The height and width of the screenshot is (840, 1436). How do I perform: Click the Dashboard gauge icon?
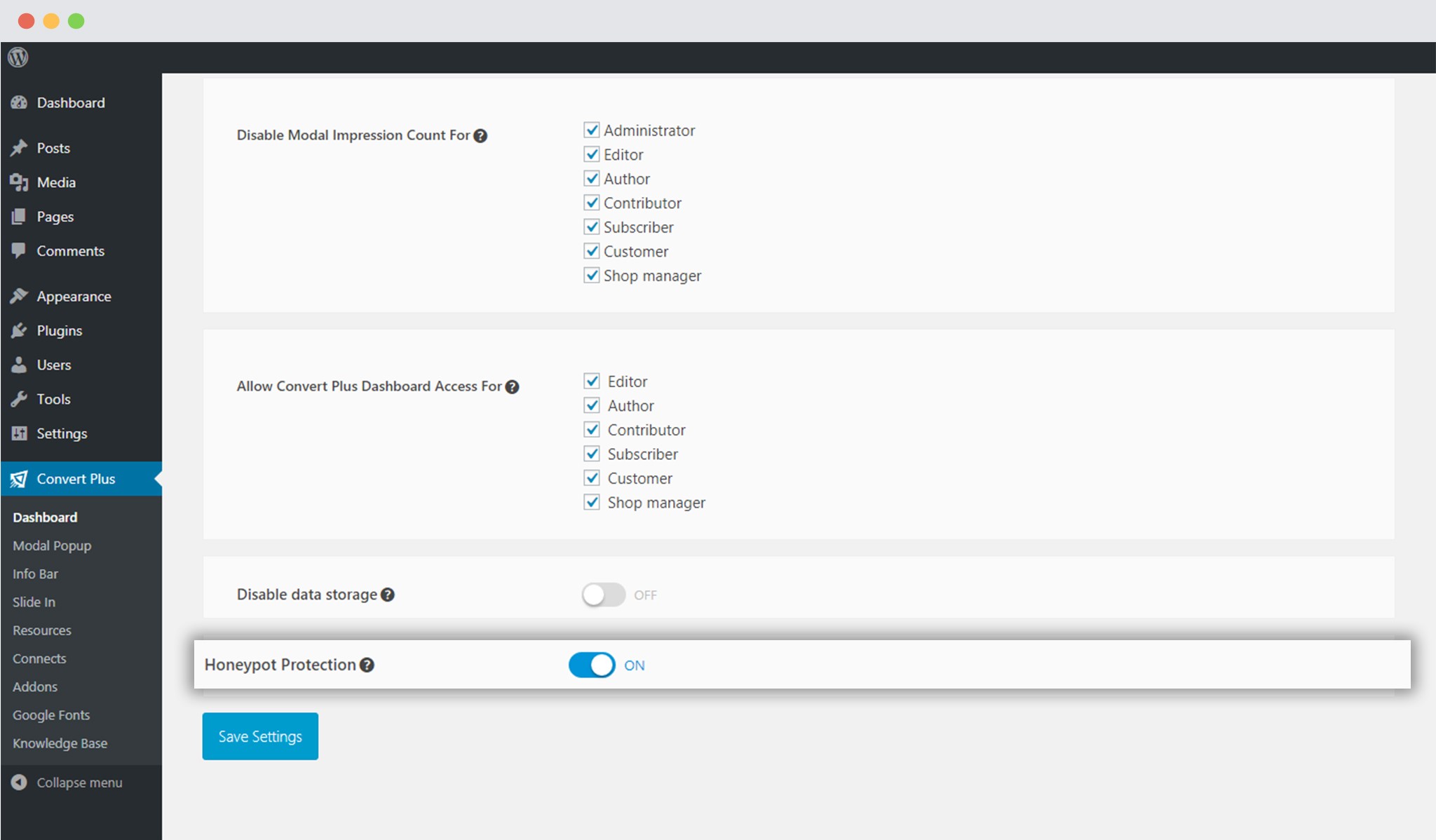19,102
